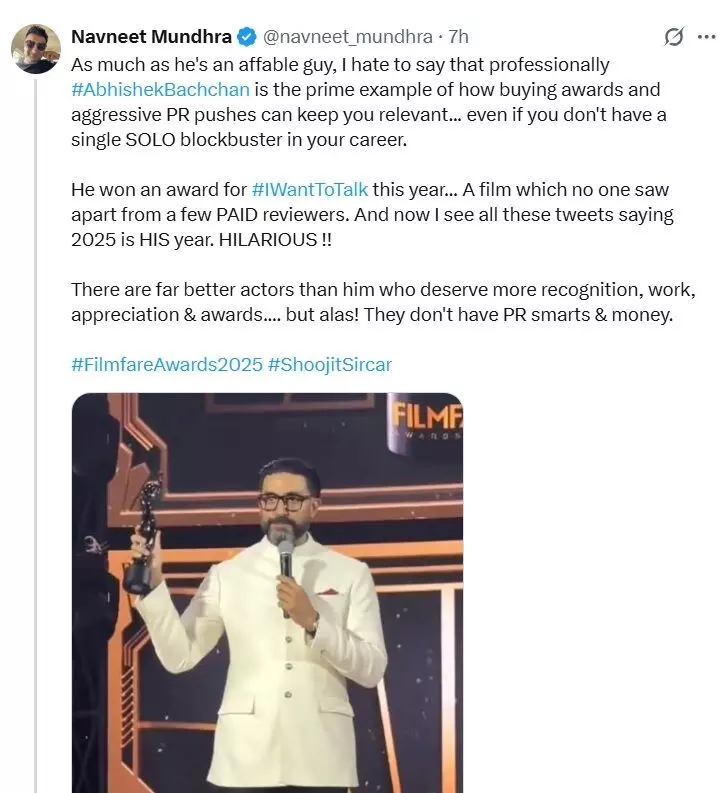Open the three-dot more options menu

705,37
